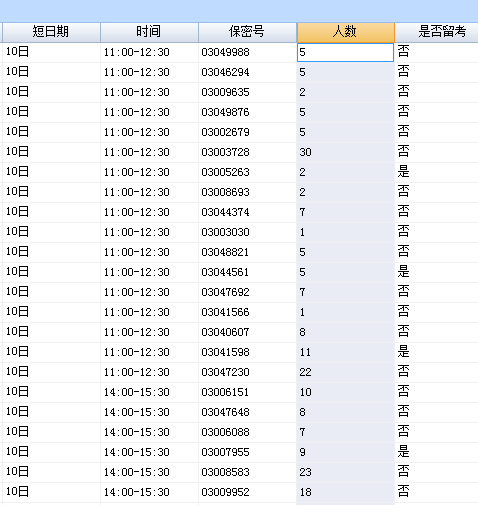
Task: Edit the 人数 input cell for 03049988
Action: point(345,52)
